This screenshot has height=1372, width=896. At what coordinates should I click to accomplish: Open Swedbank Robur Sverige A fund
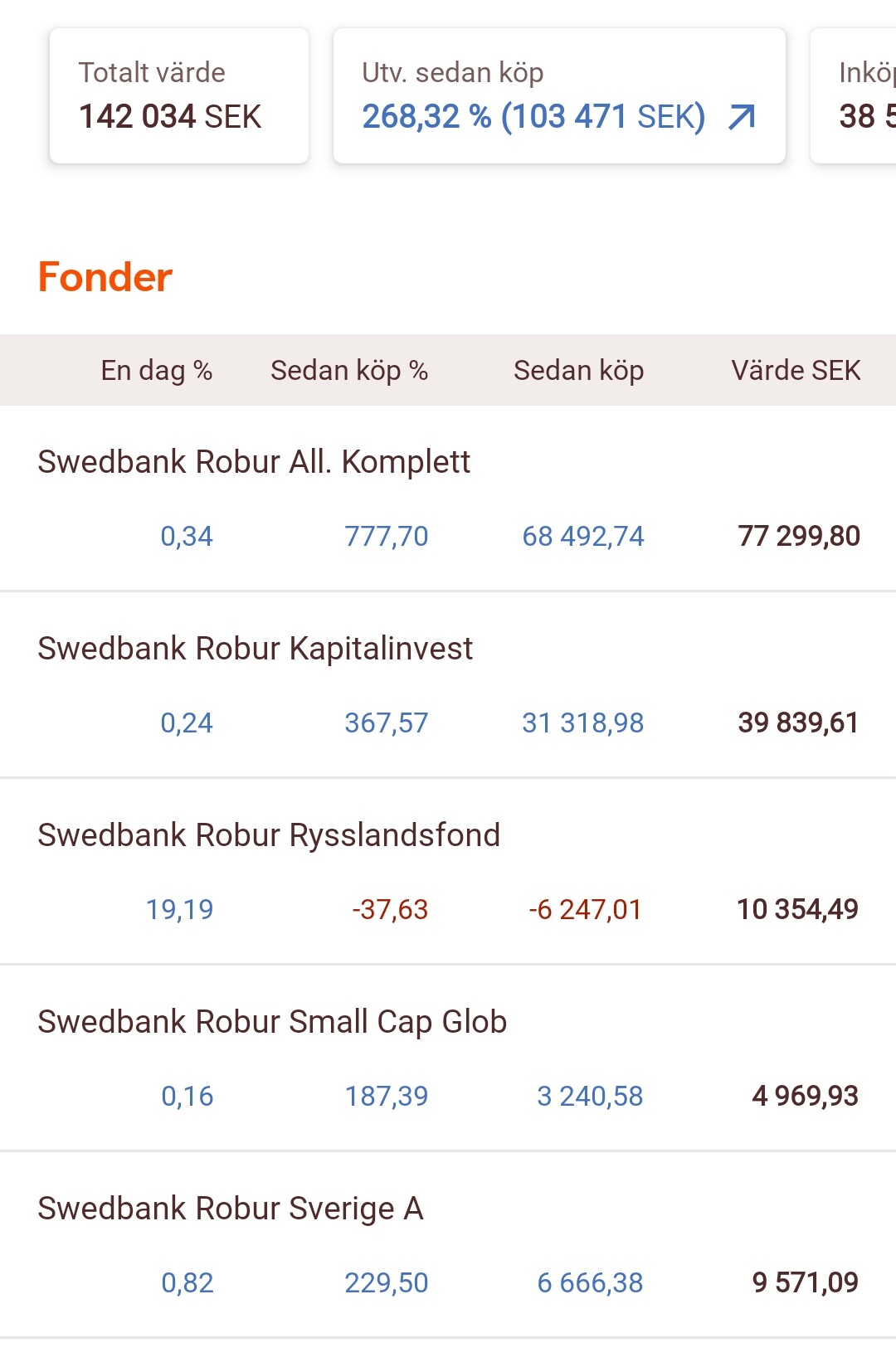pos(231,1209)
